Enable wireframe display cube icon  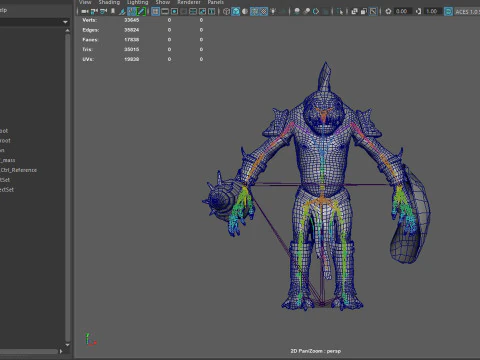click(226, 11)
